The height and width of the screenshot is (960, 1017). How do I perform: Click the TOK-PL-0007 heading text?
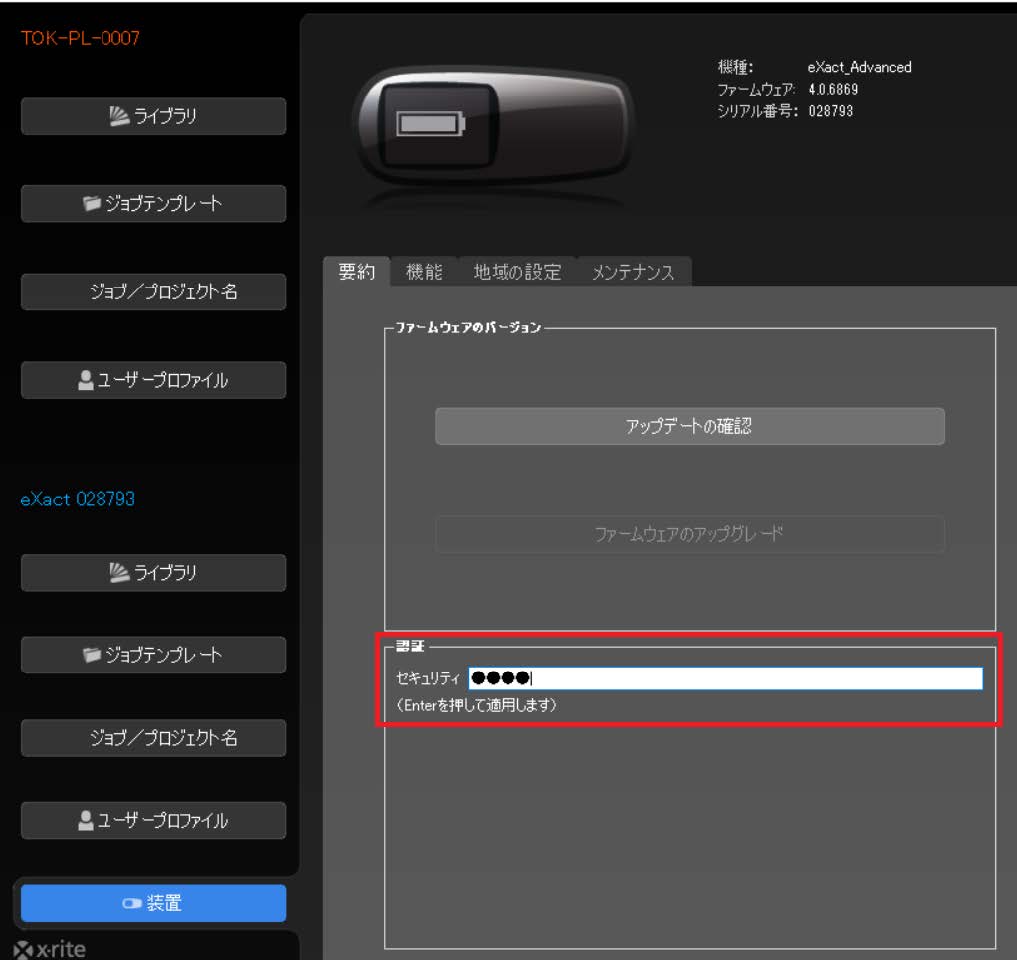(80, 38)
